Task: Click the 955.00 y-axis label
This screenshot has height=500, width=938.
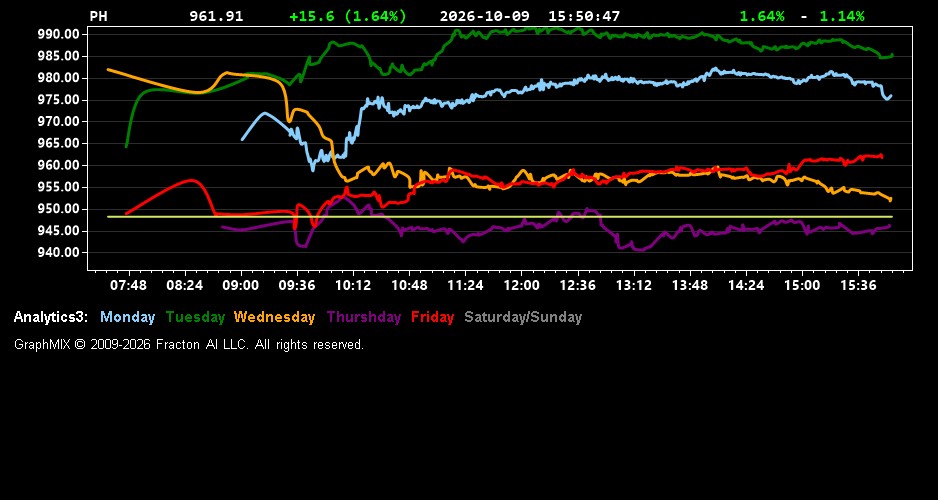Action: (58, 187)
